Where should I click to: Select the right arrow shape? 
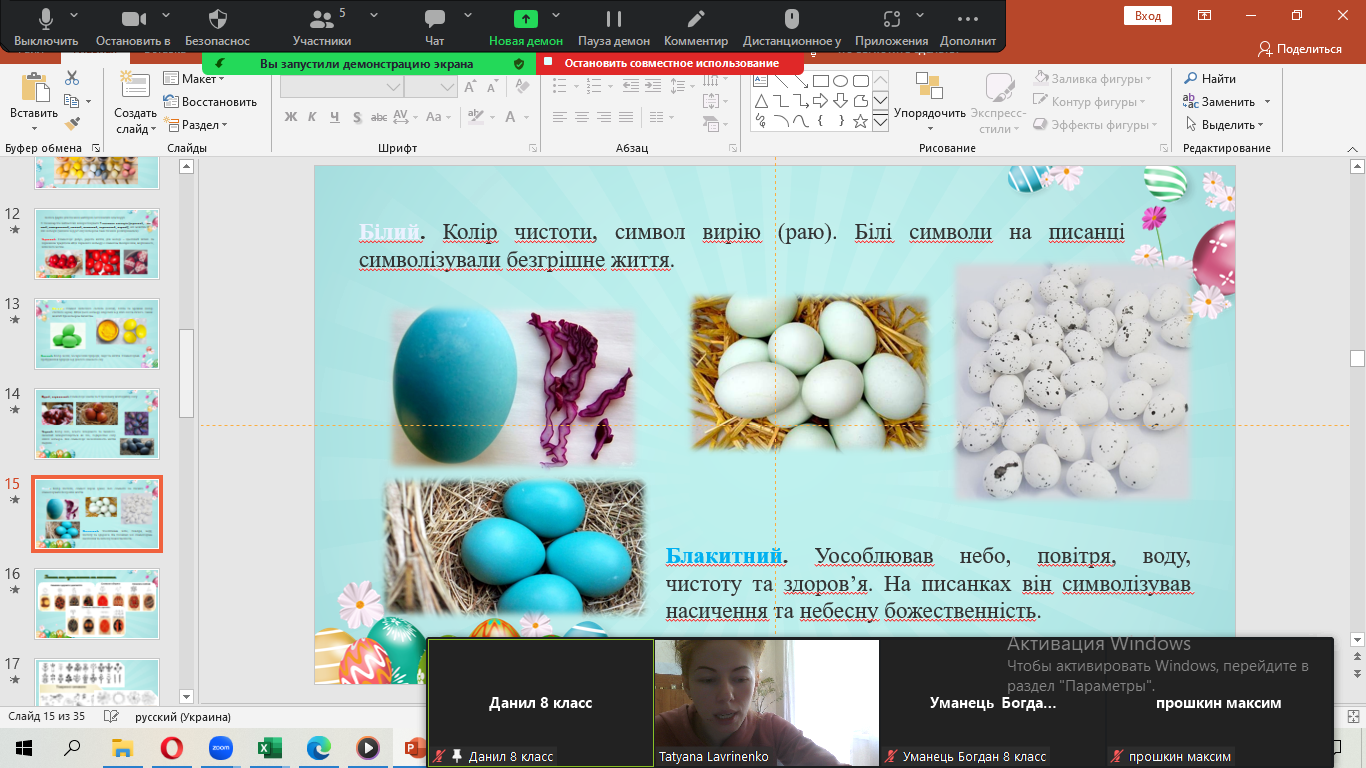click(820, 101)
